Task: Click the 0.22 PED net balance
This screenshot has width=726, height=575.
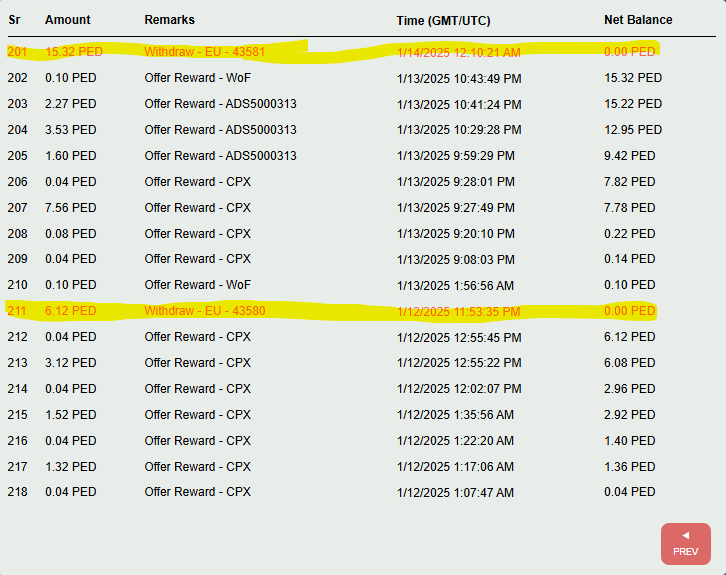Action: (x=630, y=233)
